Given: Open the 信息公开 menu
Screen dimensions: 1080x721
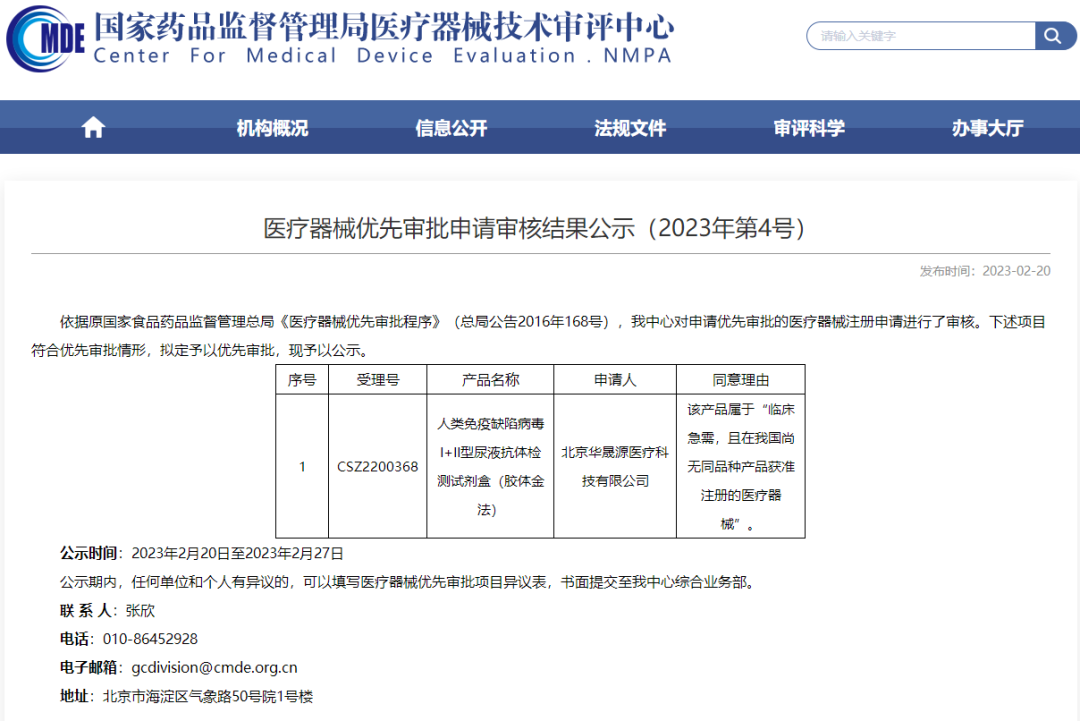Looking at the screenshot, I should point(451,128).
